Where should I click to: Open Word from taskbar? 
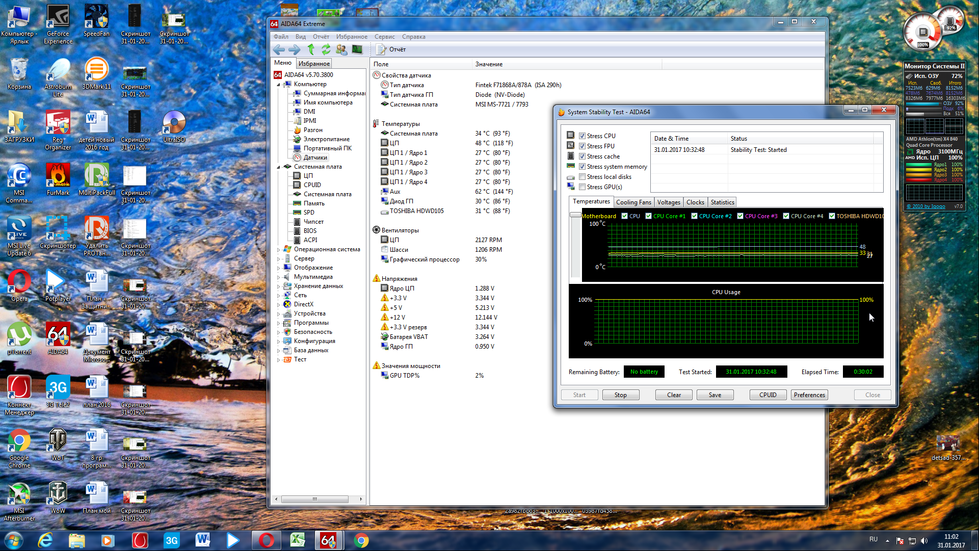202,540
